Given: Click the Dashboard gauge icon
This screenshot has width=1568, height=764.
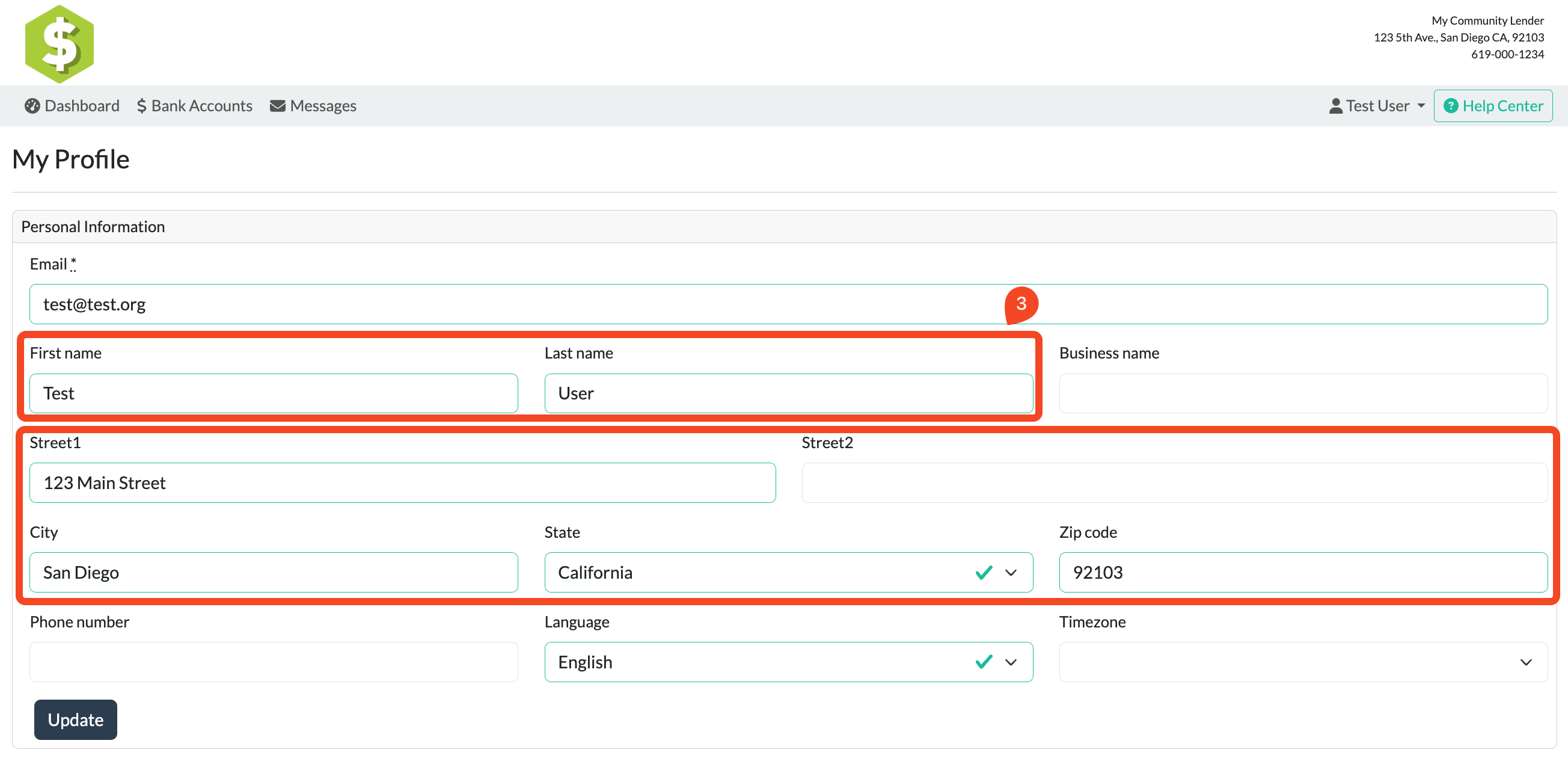Looking at the screenshot, I should (x=32, y=106).
